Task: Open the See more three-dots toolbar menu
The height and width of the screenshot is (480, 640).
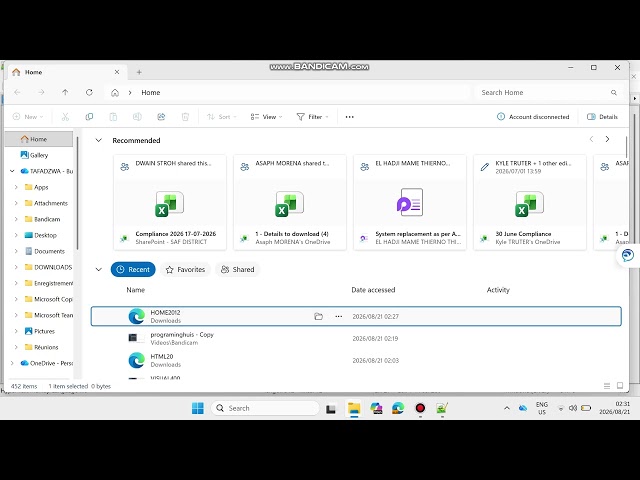Action: 350,117
